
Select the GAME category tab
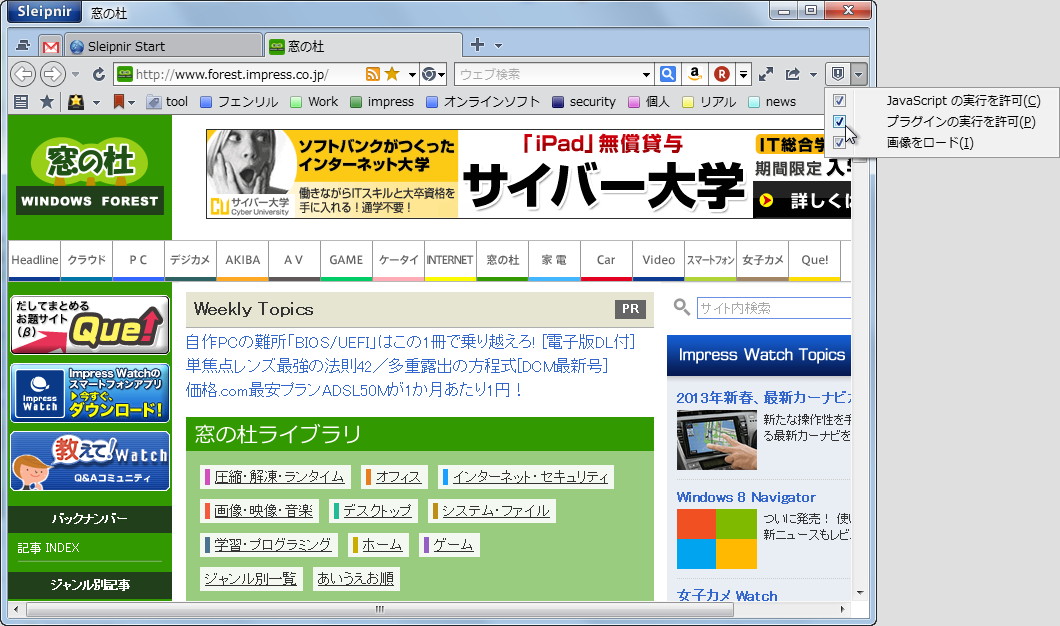[x=346, y=260]
